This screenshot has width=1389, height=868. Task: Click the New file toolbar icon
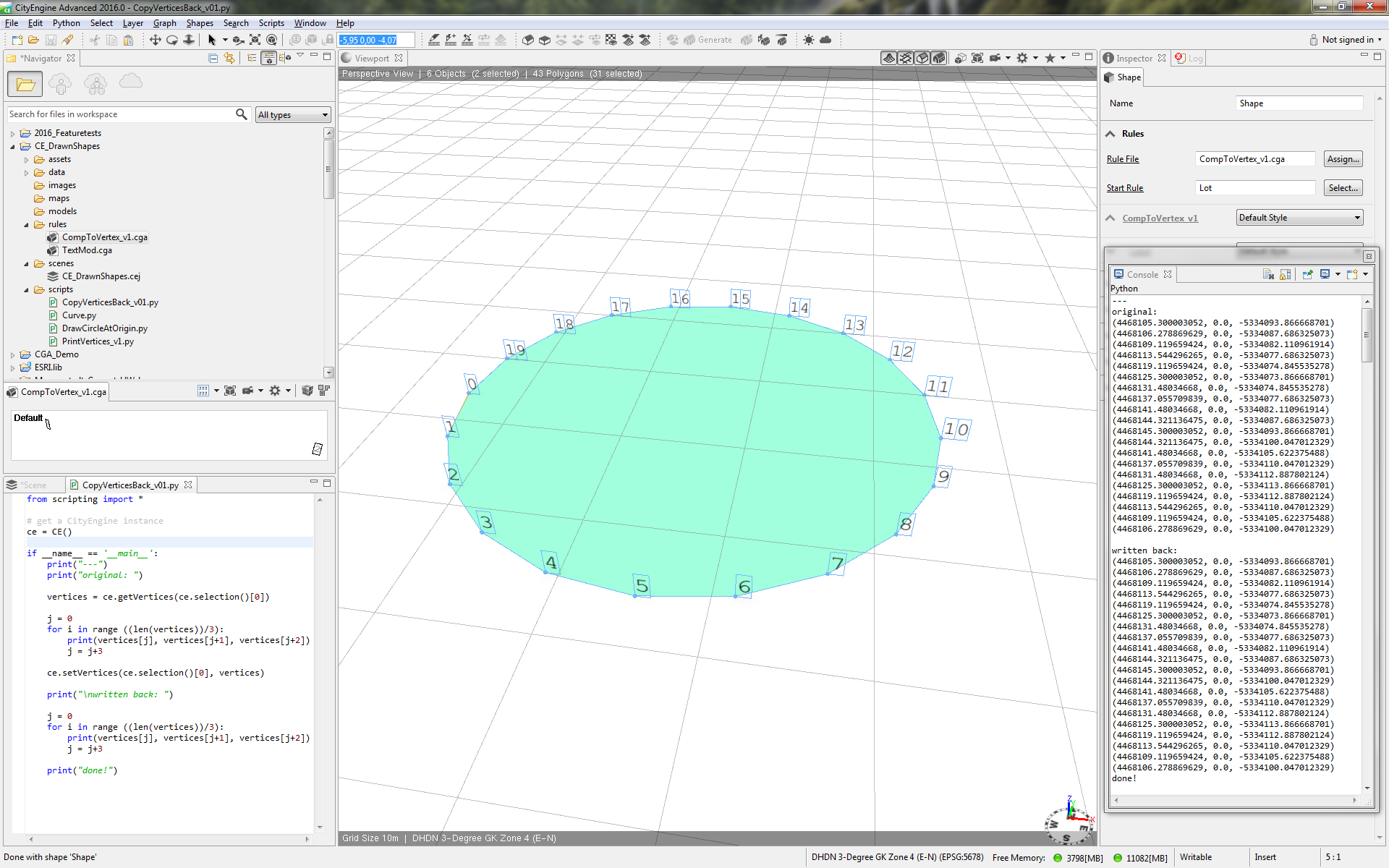pos(17,40)
